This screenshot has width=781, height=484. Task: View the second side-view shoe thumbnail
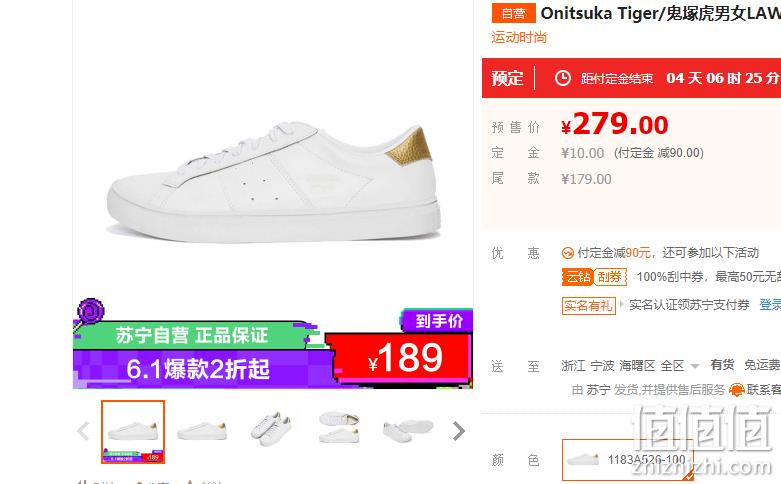coord(202,431)
